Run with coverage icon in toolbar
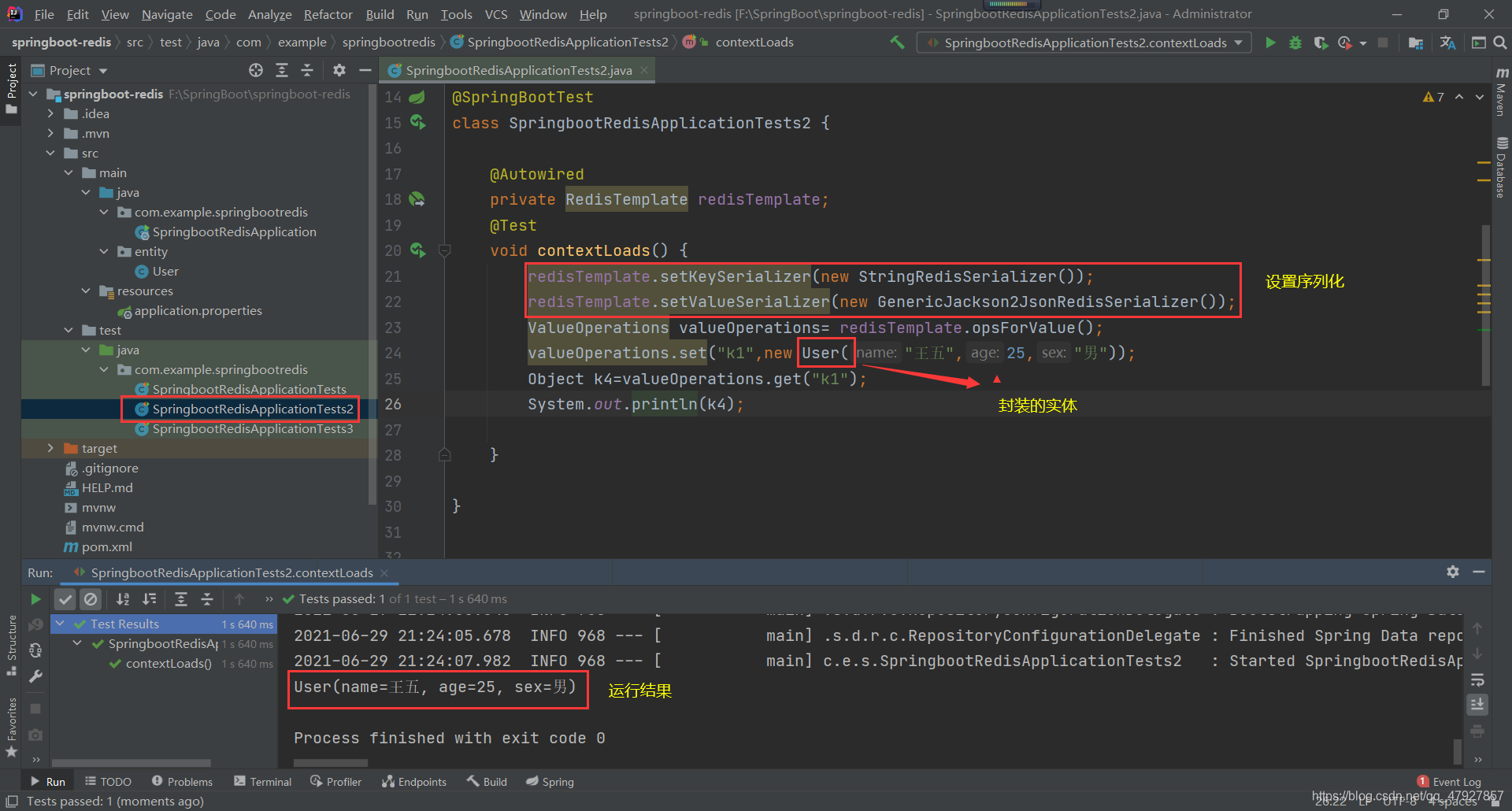The image size is (1512, 811). (1321, 43)
